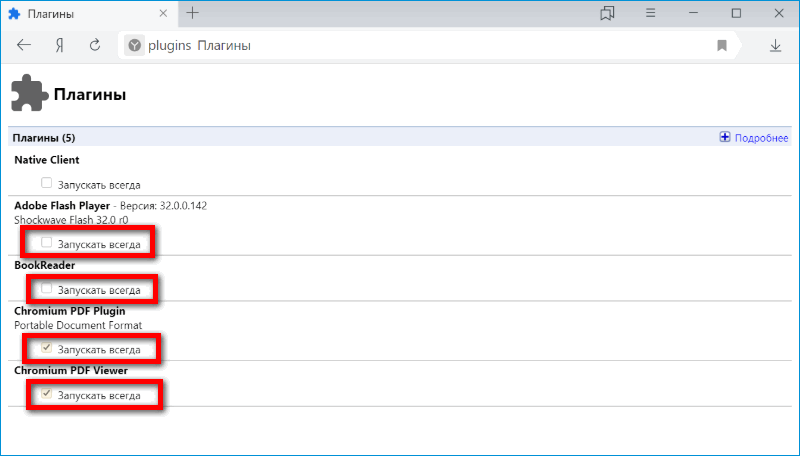This screenshot has height=456, width=800.
Task: Bookmark this page using address bar flag
Action: pos(721,45)
